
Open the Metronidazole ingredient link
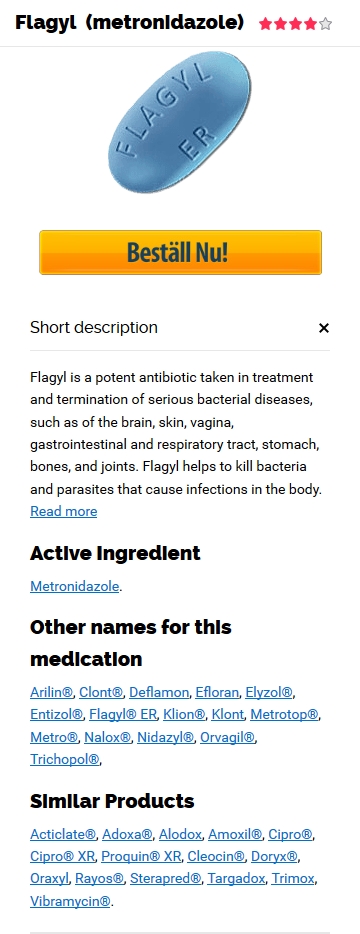coord(75,586)
